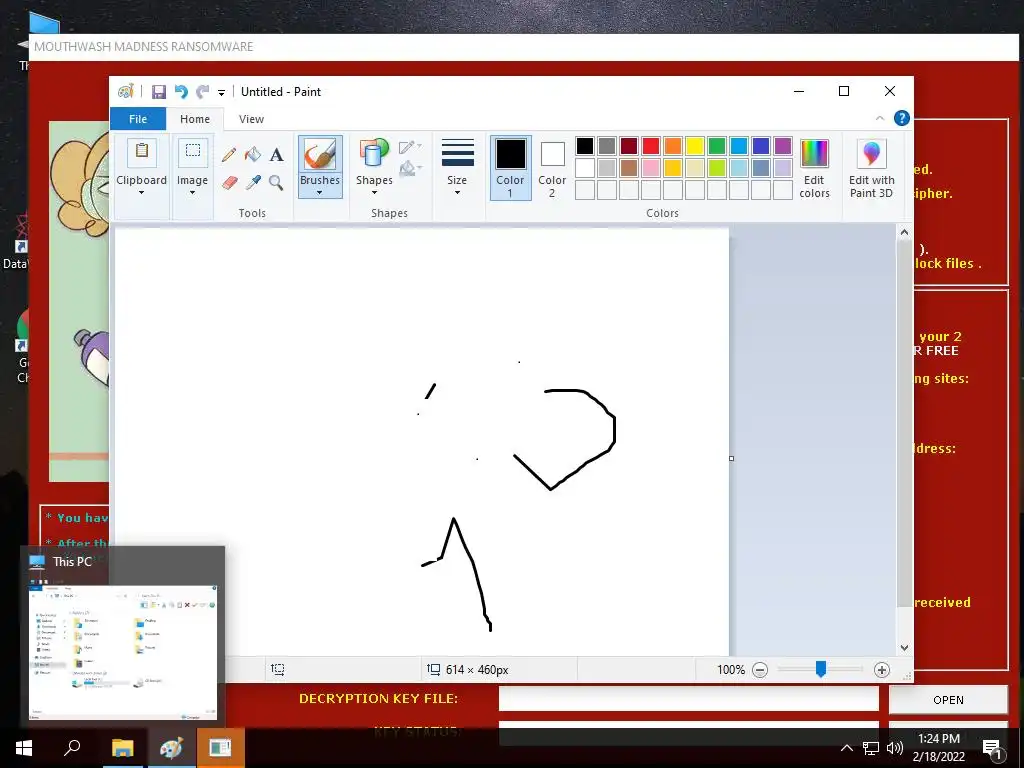1024x768 pixels.
Task: Open the shape Fill dropdown
Action: (410, 169)
